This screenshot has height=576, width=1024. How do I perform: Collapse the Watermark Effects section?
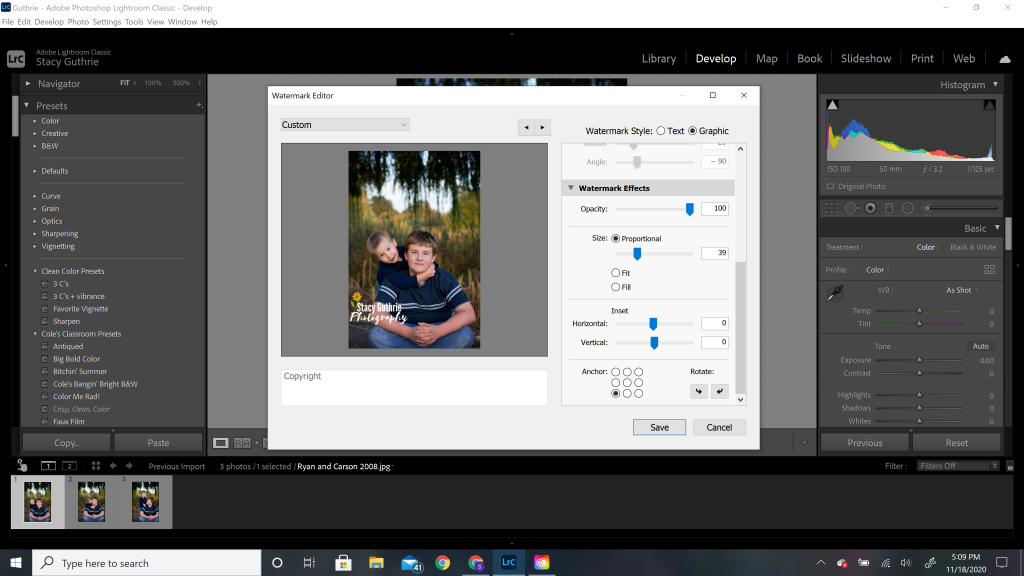click(x=572, y=188)
